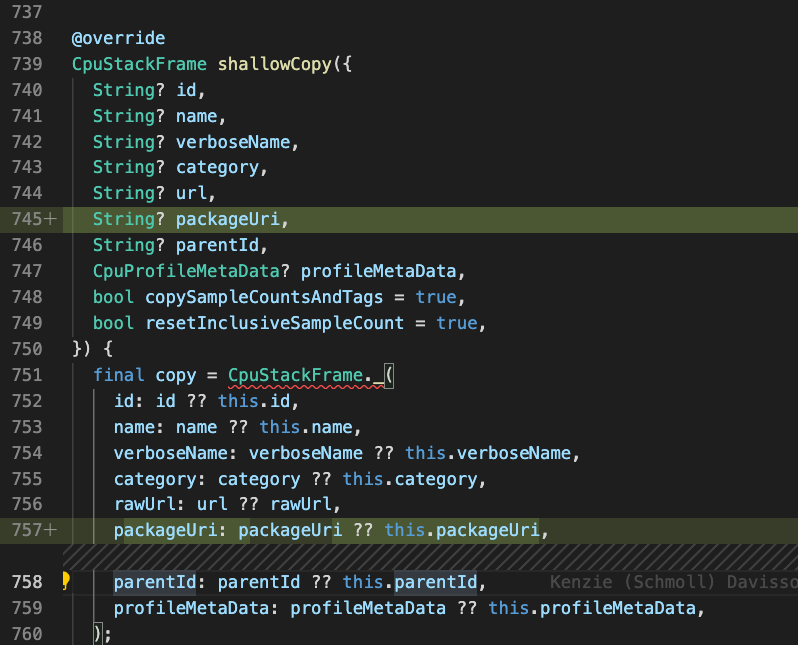
Task: Click the 'true' value on line 748
Action: point(436,297)
